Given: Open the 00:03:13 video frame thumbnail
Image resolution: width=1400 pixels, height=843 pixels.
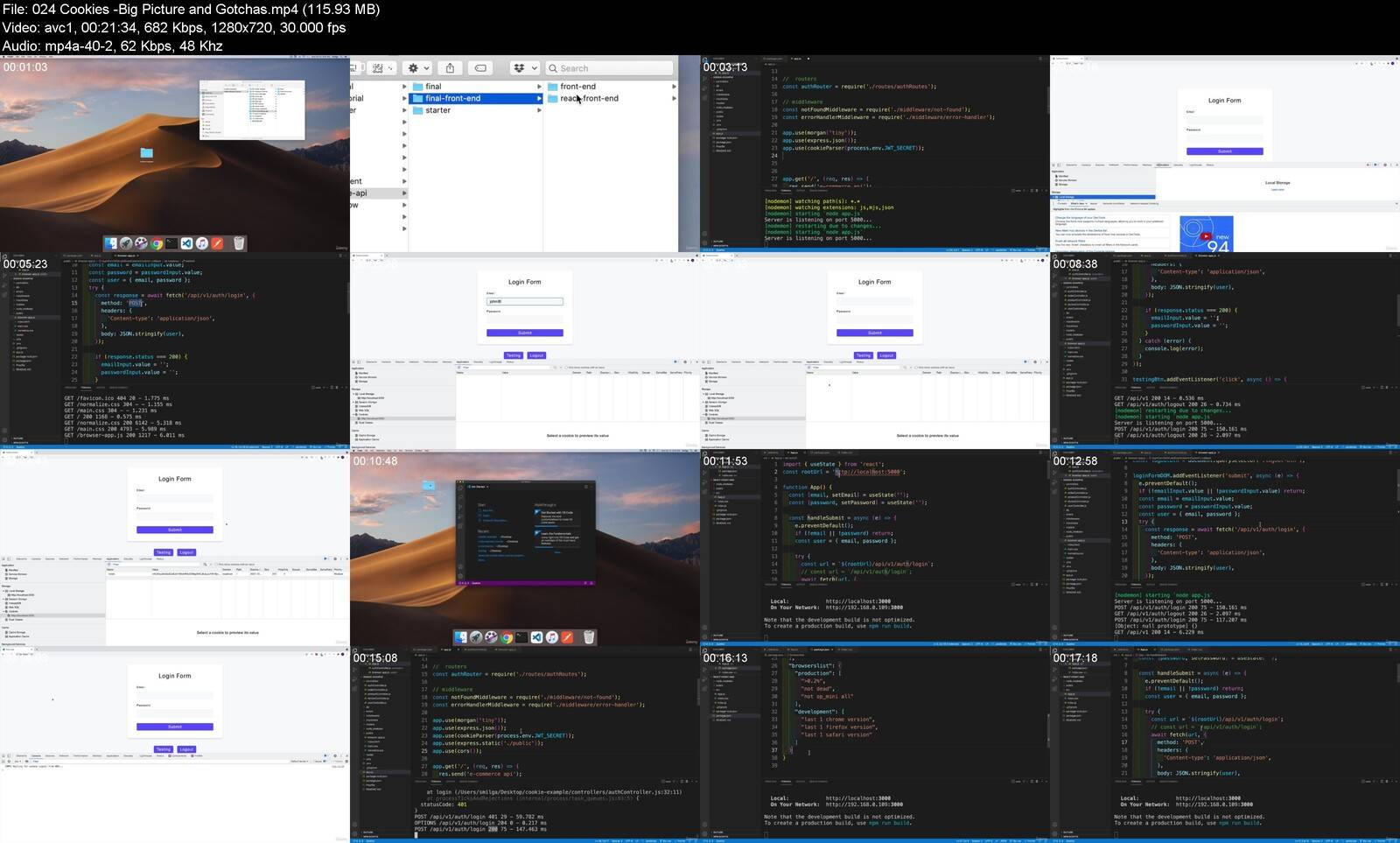Looking at the screenshot, I should tap(875, 154).
